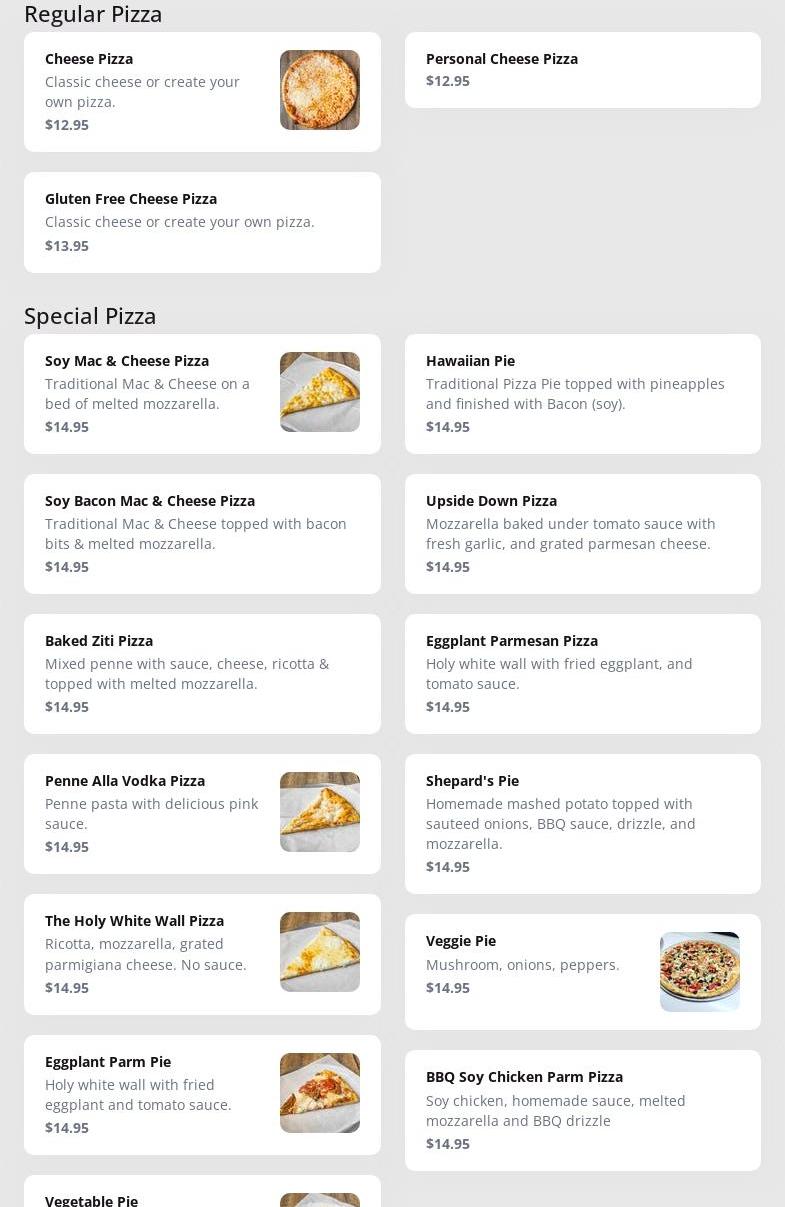Select the Eggplant Parmesan Pizza card

point(582,674)
